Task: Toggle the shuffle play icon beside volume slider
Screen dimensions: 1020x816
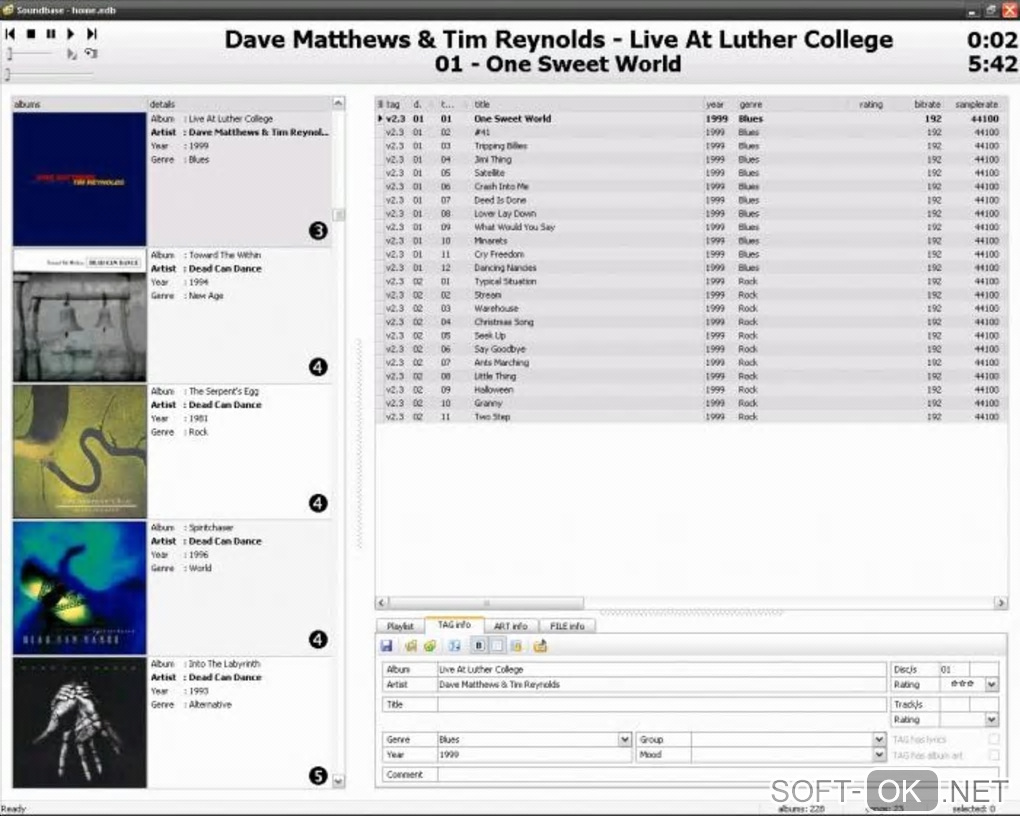Action: pos(71,54)
